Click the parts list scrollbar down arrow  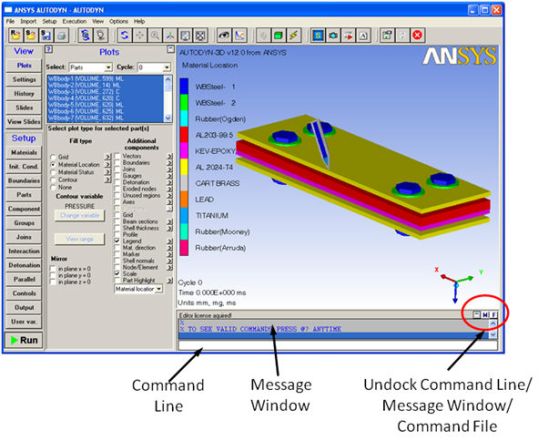coord(168,118)
